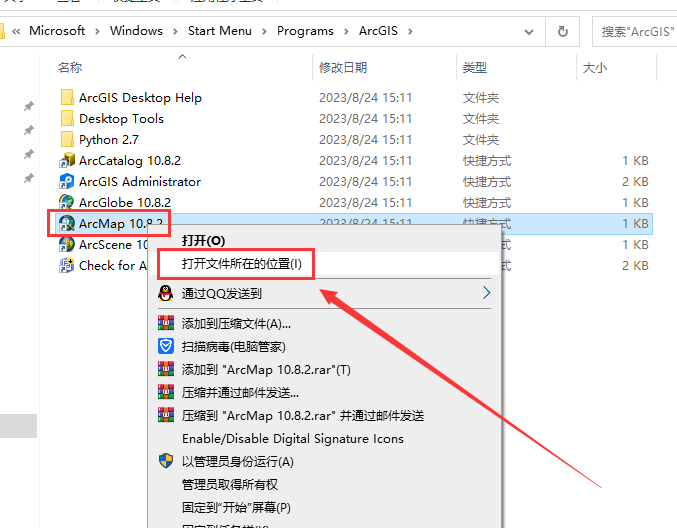Click the second quick access pin icon
This screenshot has height=528, width=677.
pos(28,130)
